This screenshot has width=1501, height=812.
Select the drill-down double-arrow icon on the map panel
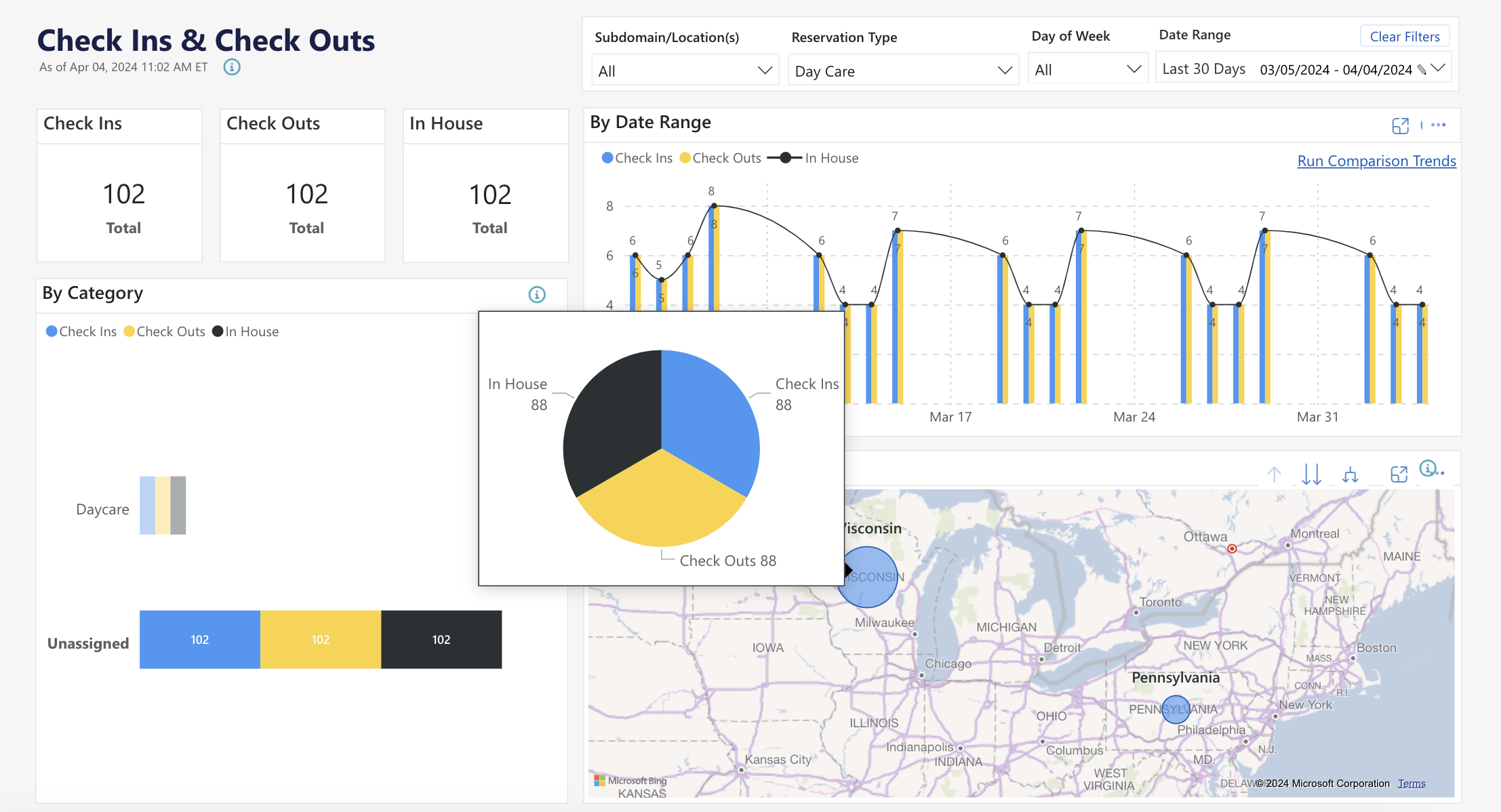click(1312, 474)
